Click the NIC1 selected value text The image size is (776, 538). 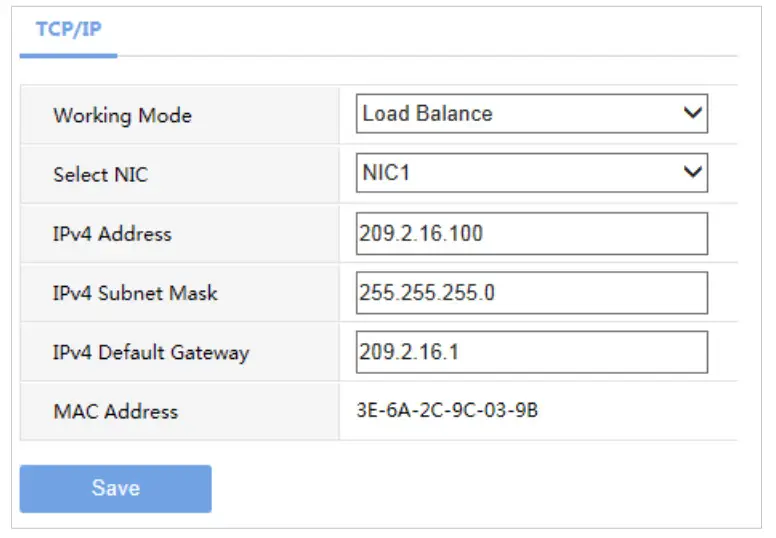pyautogui.click(x=386, y=173)
